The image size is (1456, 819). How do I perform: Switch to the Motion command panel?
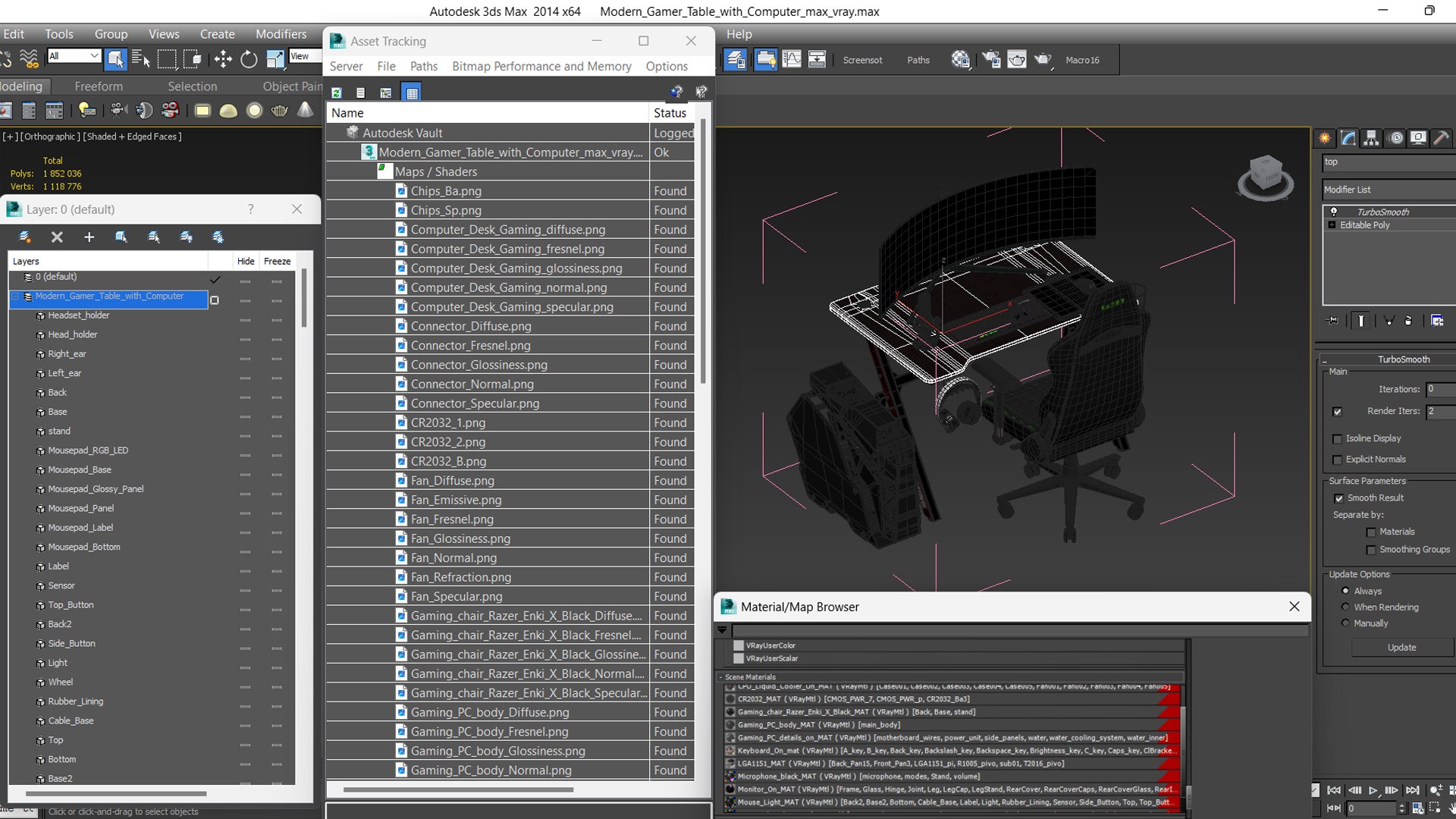pos(1395,138)
